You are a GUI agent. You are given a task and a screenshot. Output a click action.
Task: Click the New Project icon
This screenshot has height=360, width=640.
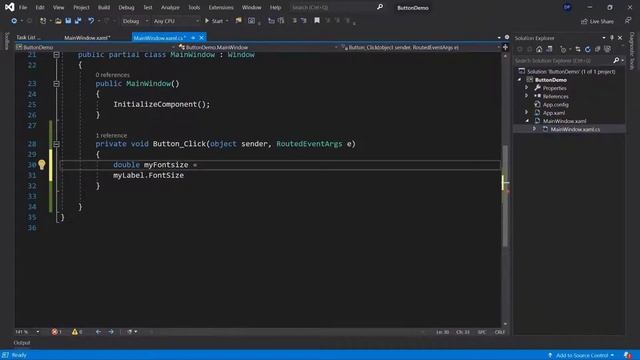click(43, 21)
